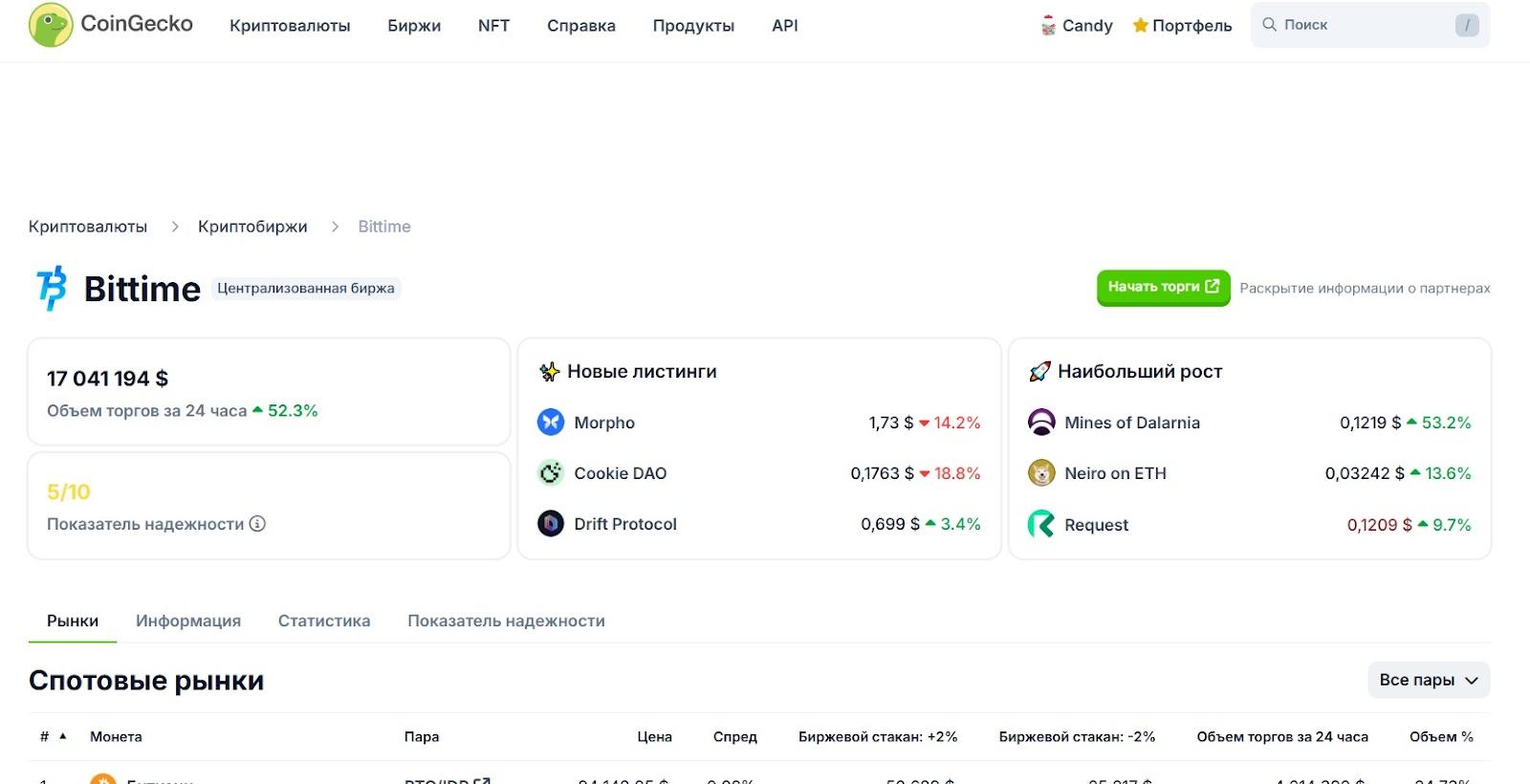Open the Все пары dropdown
The width and height of the screenshot is (1530, 784).
pos(1429,680)
